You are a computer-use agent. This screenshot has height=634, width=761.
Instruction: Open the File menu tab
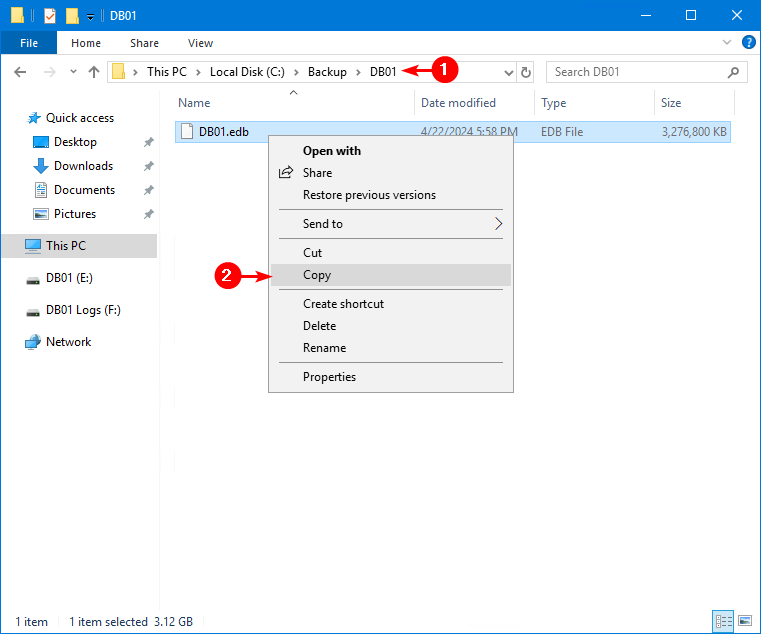pos(29,43)
